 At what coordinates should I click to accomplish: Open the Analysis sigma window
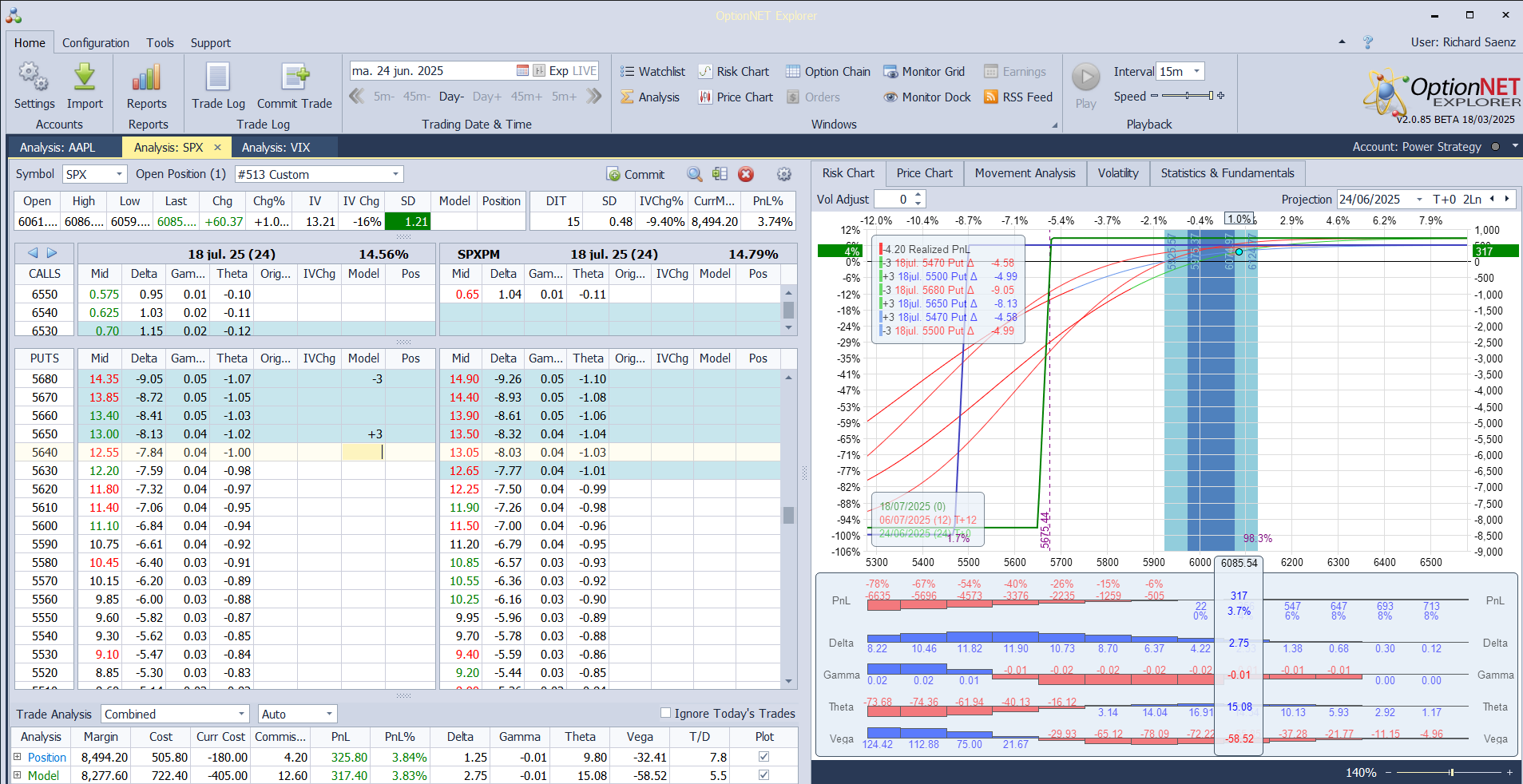(x=650, y=97)
